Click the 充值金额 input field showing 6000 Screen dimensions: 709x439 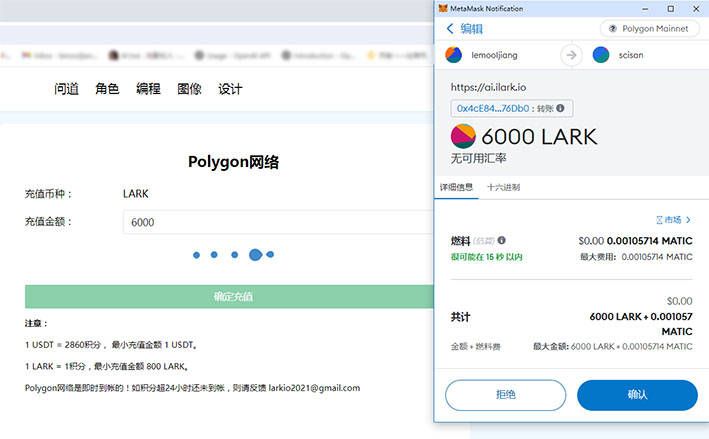(x=278, y=222)
